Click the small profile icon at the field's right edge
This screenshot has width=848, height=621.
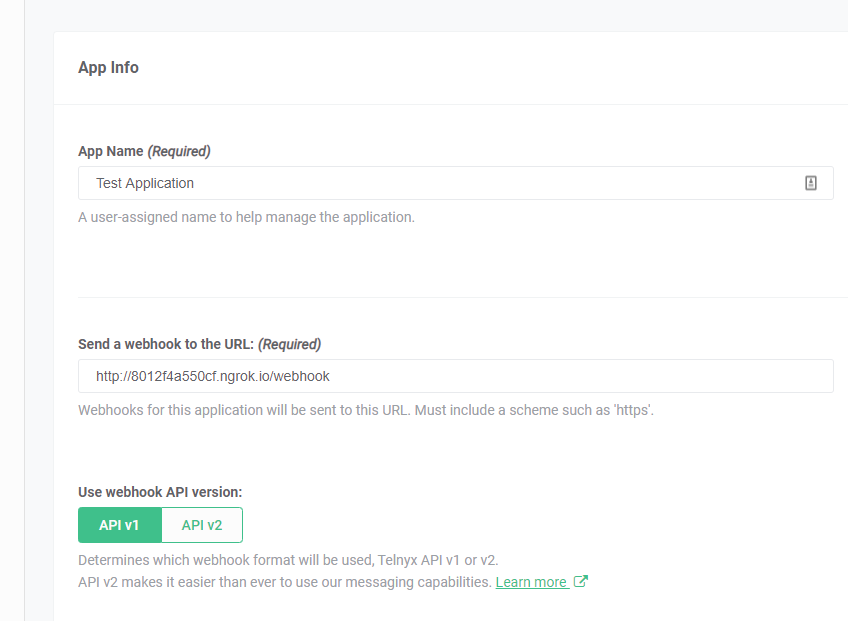(x=810, y=183)
